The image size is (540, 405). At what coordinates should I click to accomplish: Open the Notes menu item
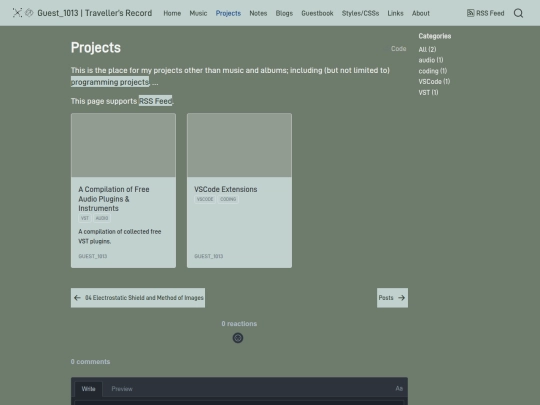point(258,13)
